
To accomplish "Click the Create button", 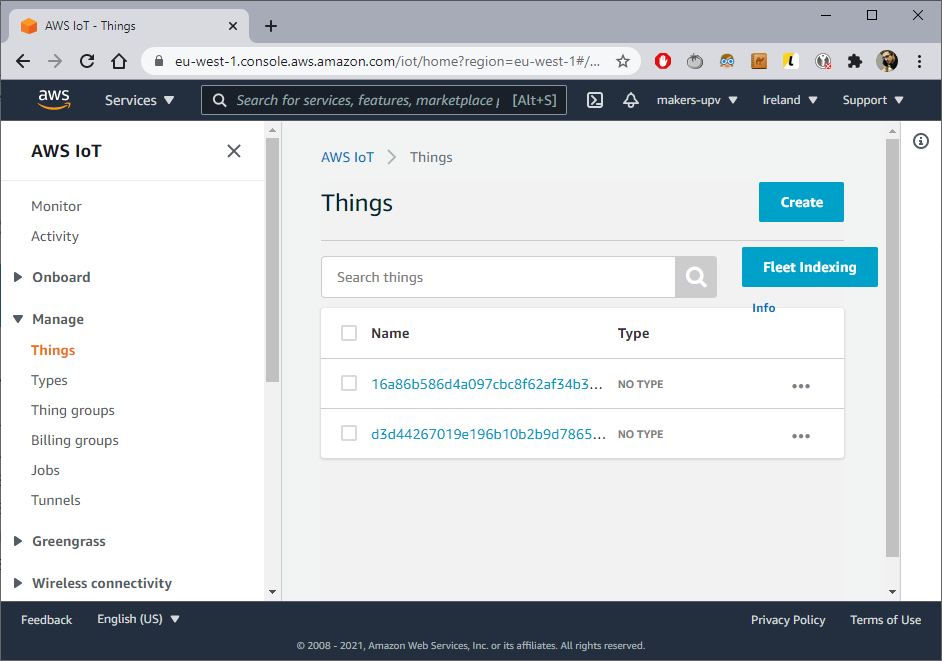I will click(x=801, y=202).
